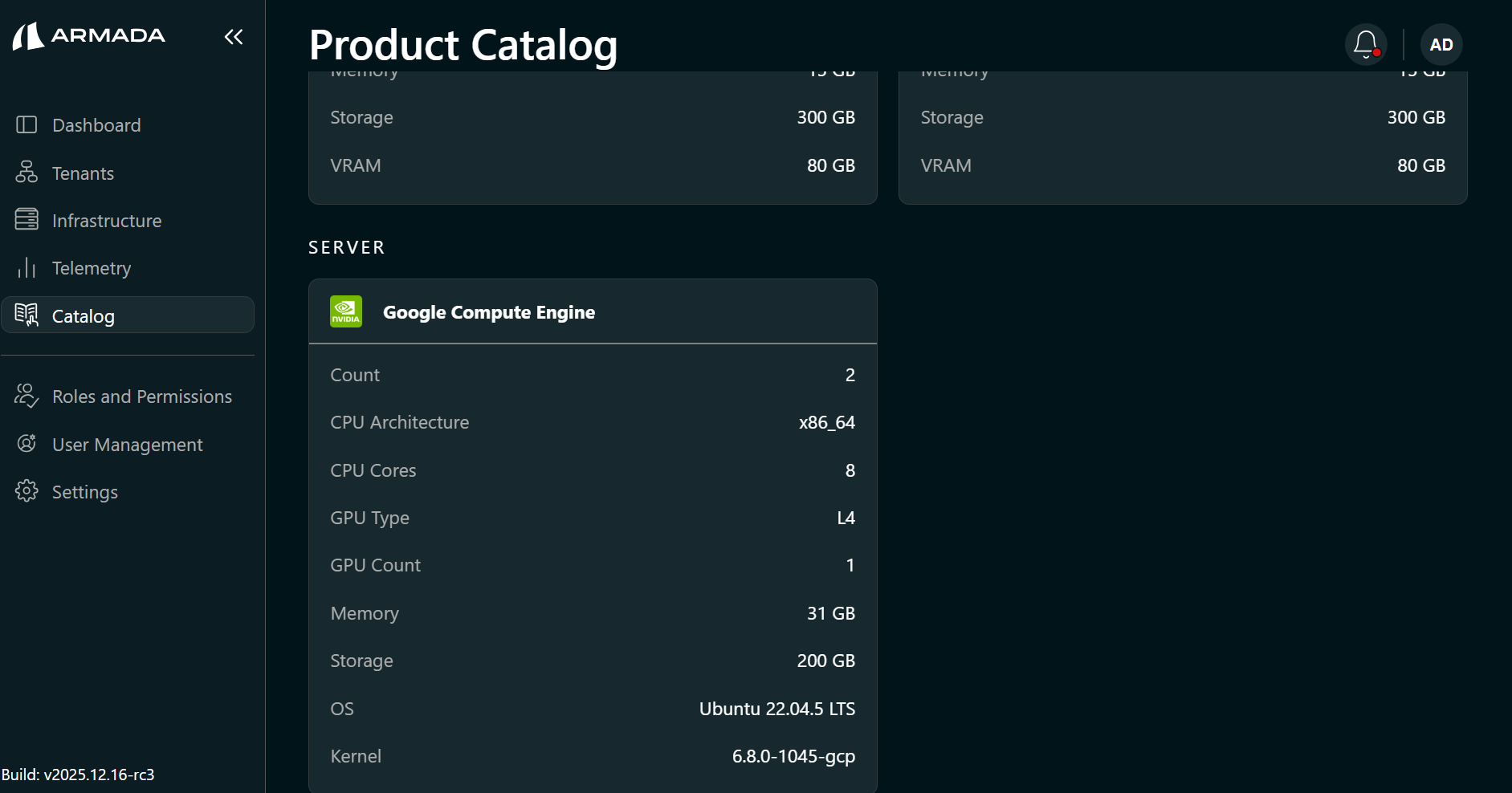Viewport: 1512px width, 793px height.
Task: Select the Catalog book icon
Action: [26, 315]
